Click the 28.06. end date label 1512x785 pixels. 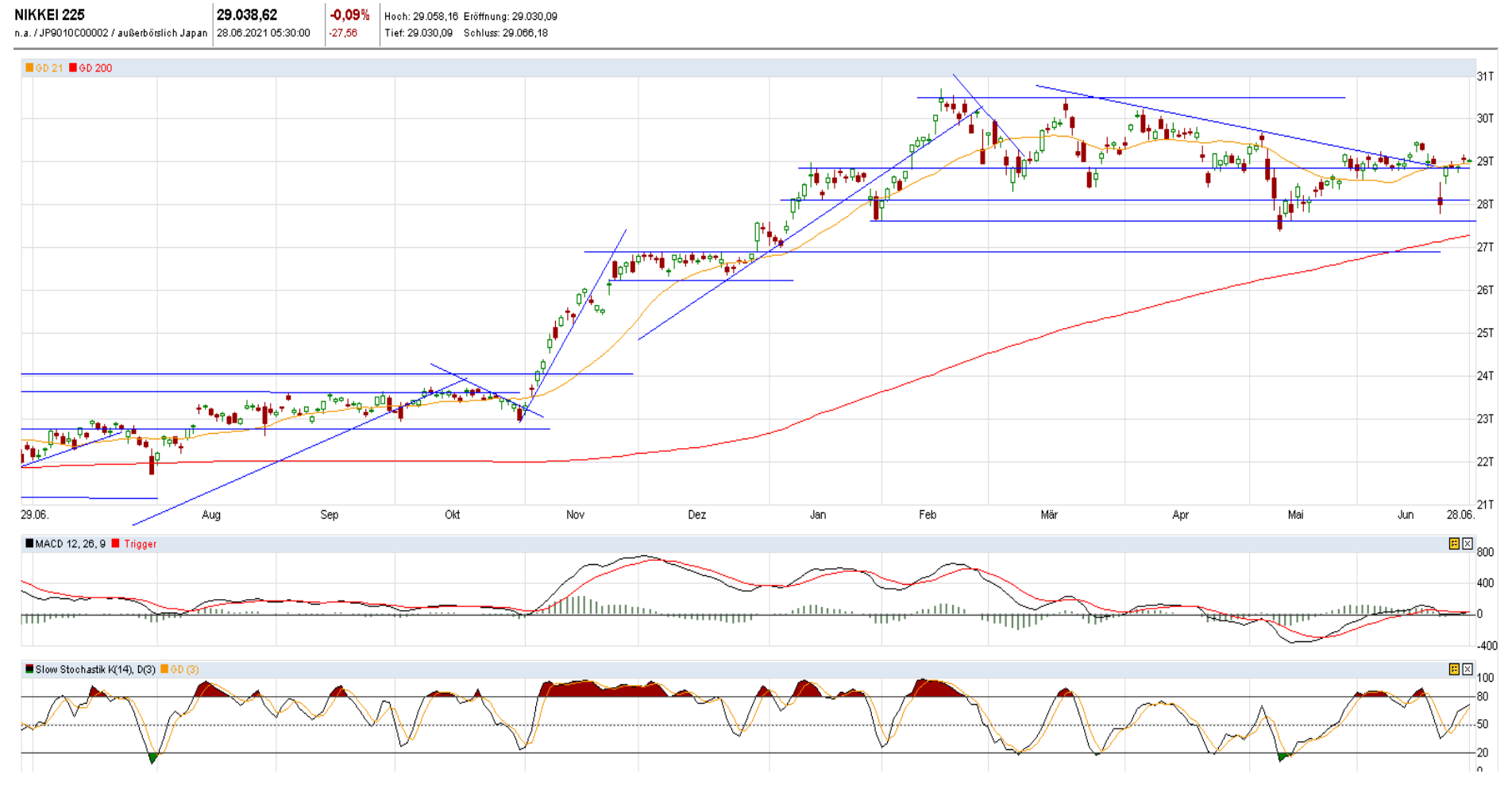1460,515
